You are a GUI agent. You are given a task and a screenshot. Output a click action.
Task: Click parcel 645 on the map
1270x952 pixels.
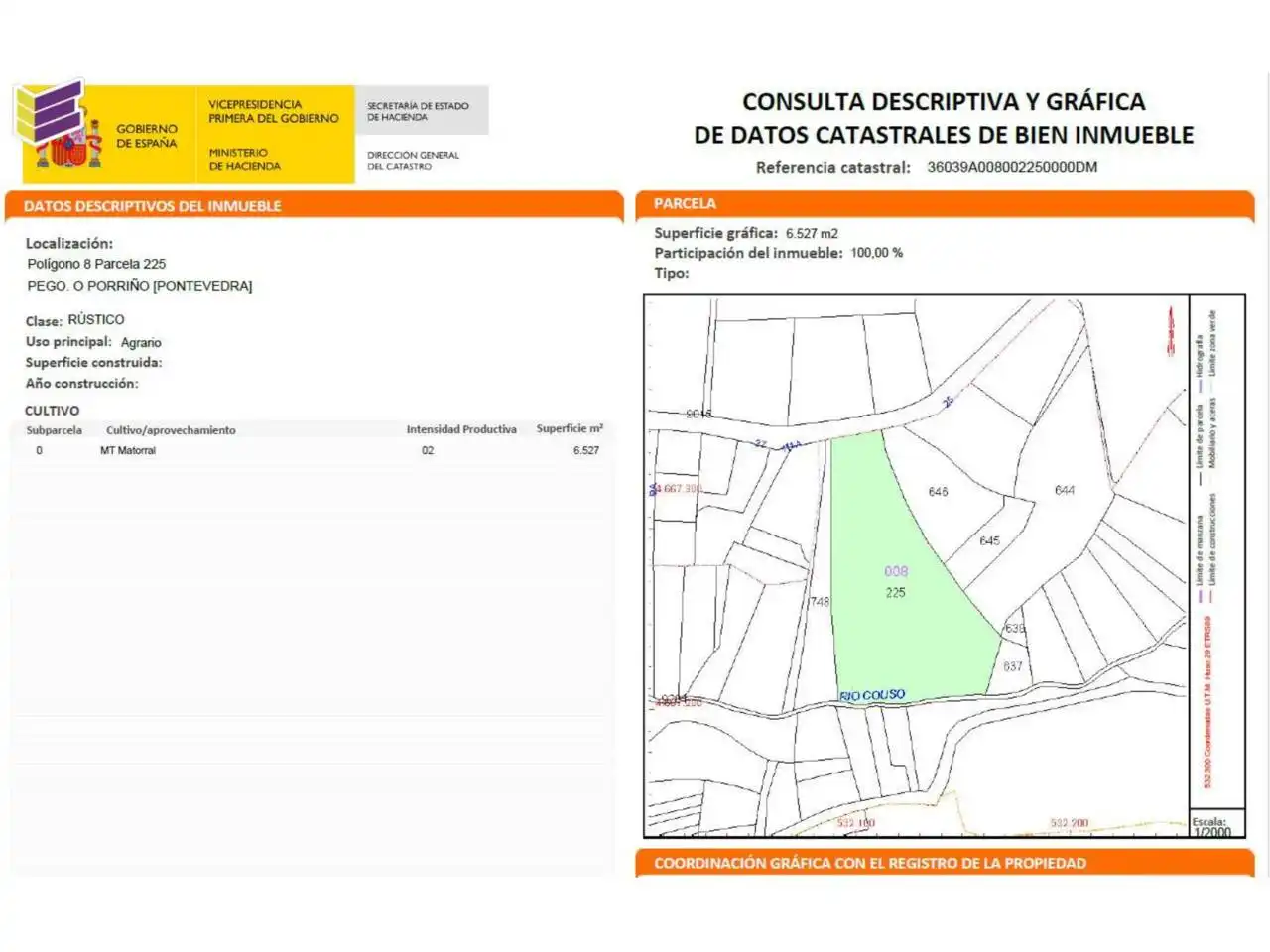tap(989, 540)
